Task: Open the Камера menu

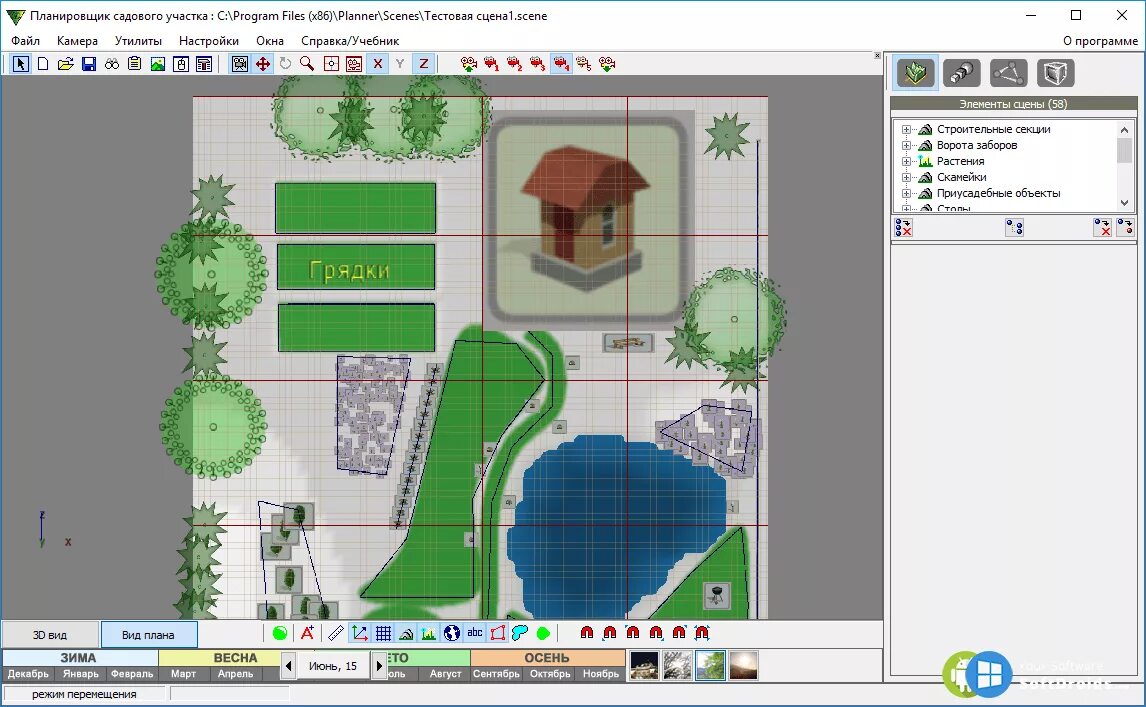Action: 77,41
